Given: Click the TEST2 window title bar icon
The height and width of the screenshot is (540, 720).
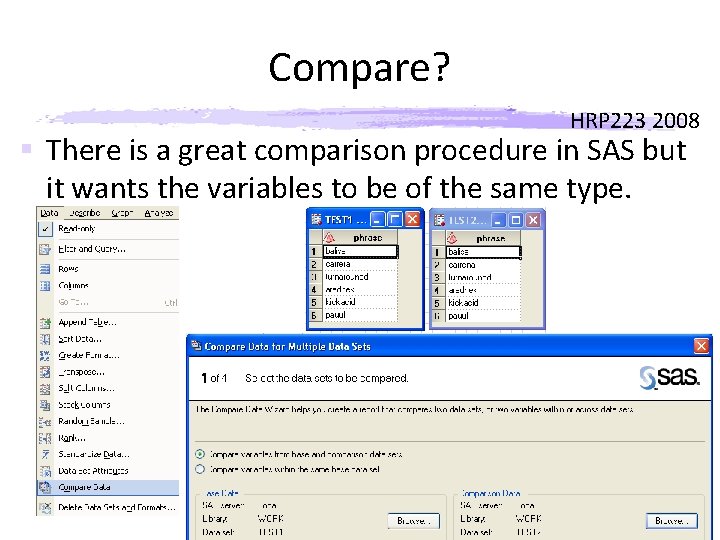Looking at the screenshot, I should coord(439,220).
